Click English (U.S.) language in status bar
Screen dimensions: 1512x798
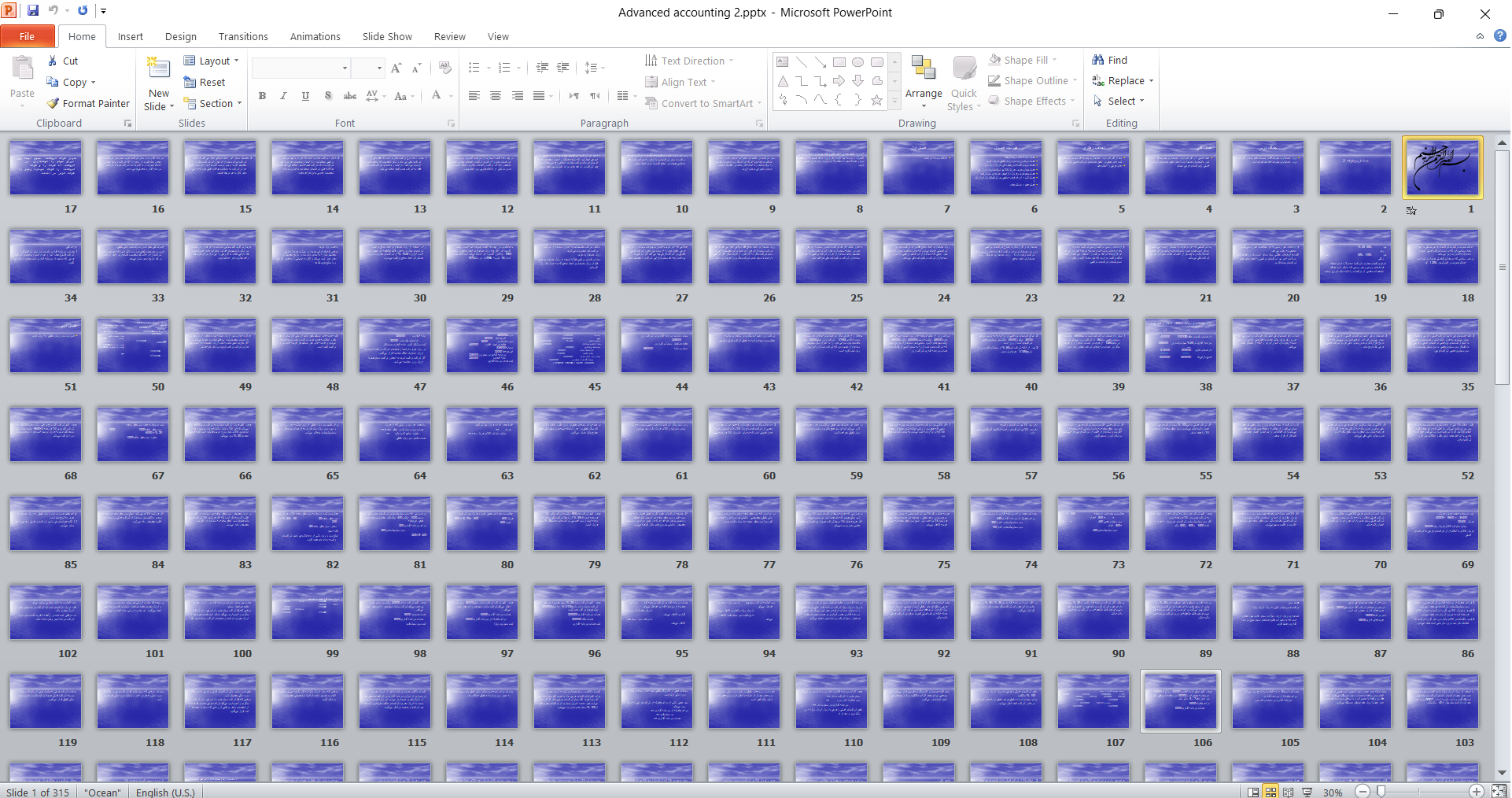tap(165, 792)
